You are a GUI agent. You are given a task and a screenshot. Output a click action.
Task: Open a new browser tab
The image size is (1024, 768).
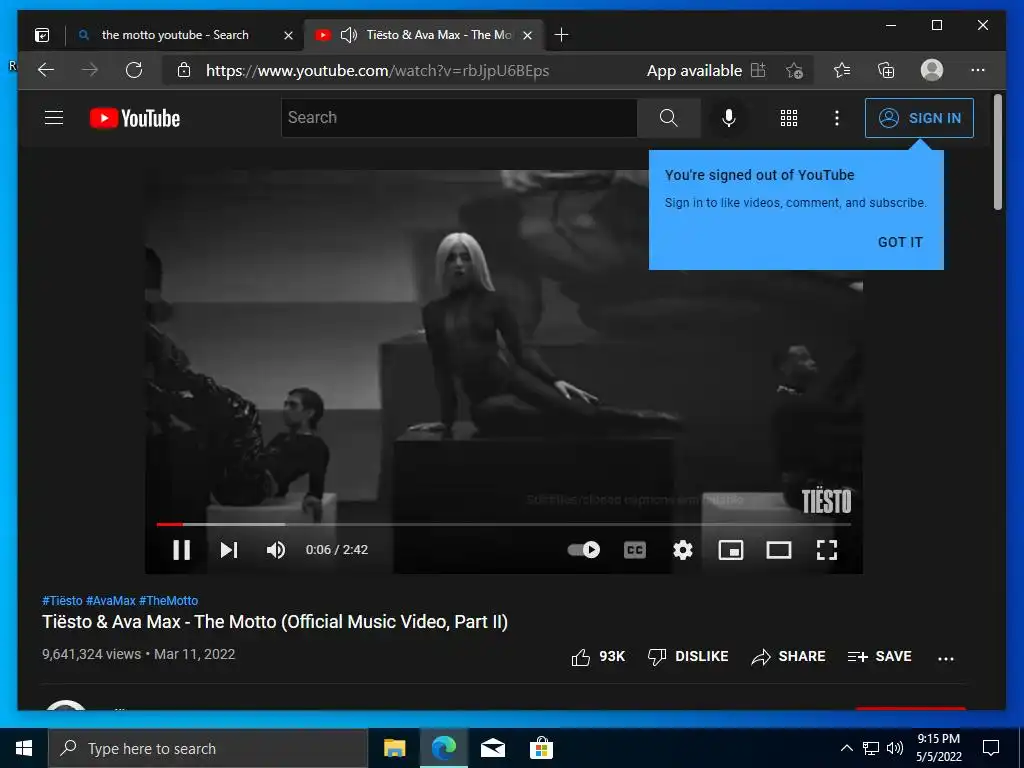[x=561, y=35]
